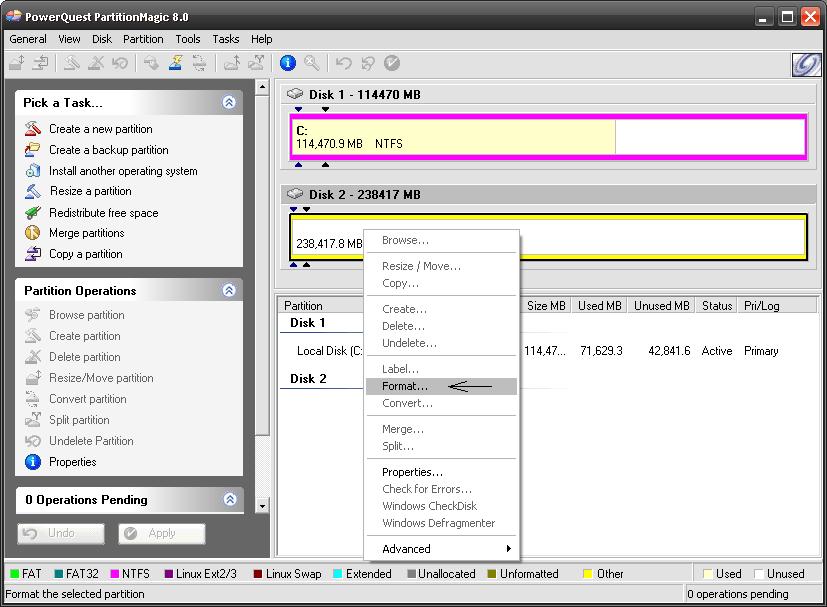Click the 71,629.3 Used MB value
Viewport: 827px width, 607px height.
[x=601, y=351]
